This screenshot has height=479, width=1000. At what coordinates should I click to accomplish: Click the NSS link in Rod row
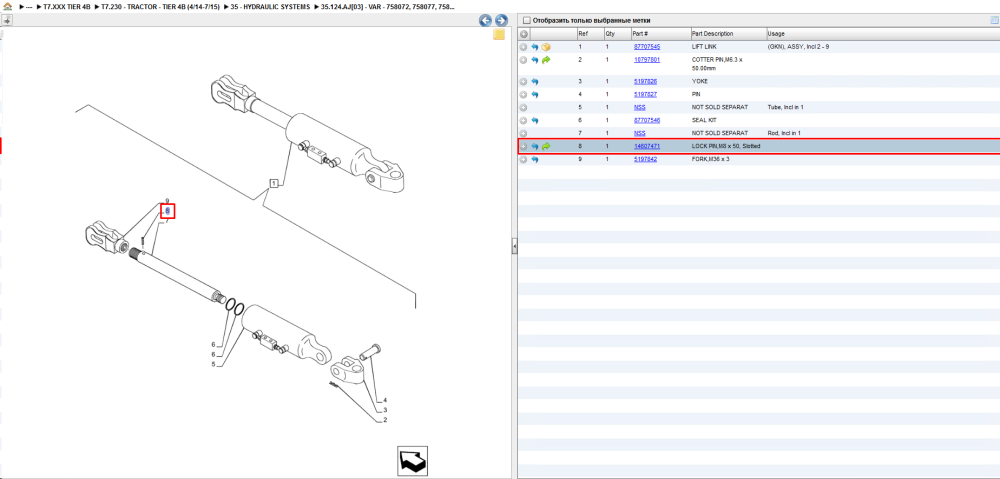coord(639,133)
